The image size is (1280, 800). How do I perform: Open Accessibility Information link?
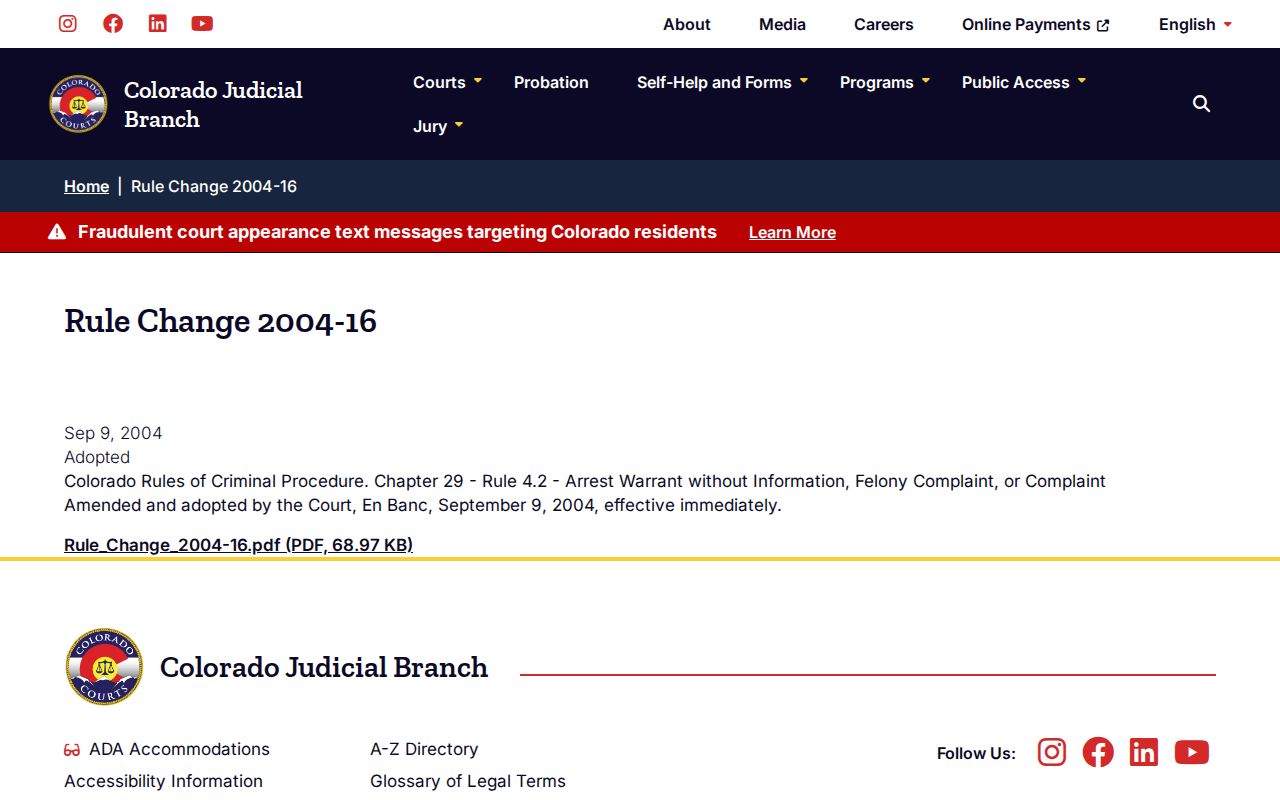(x=163, y=781)
